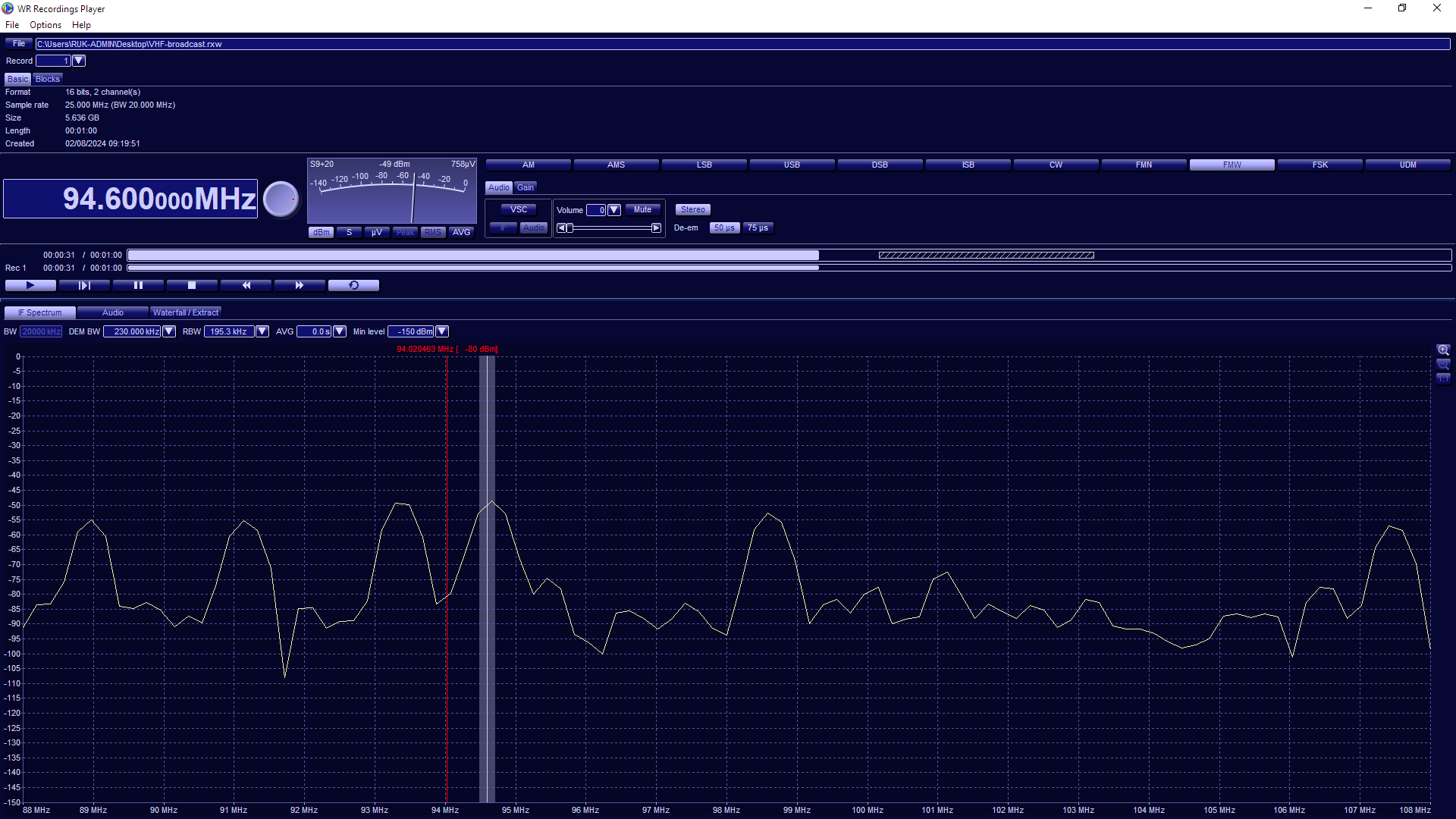The height and width of the screenshot is (819, 1456).
Task: Click the VSC button
Action: click(519, 210)
